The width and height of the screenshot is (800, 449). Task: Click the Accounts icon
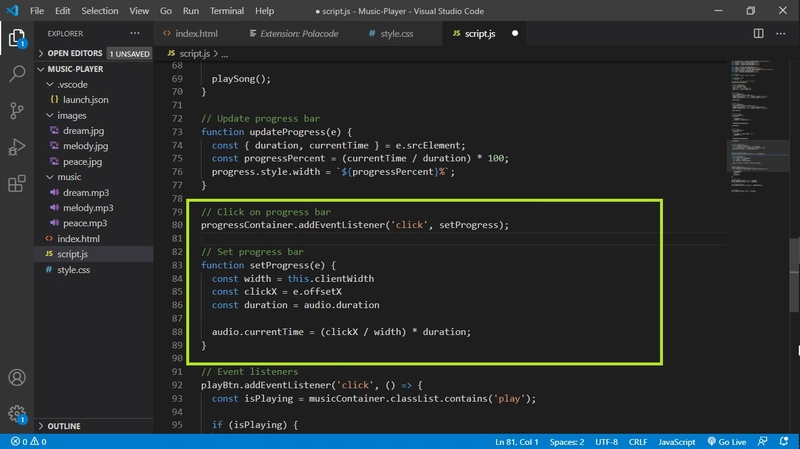pyautogui.click(x=17, y=378)
